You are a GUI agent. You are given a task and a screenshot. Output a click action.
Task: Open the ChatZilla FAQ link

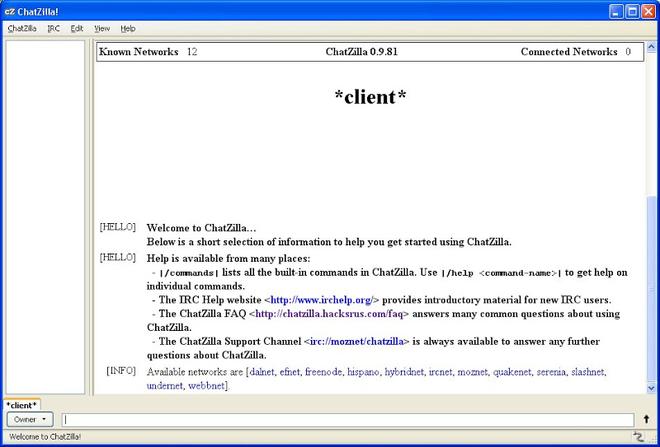[x=330, y=314]
